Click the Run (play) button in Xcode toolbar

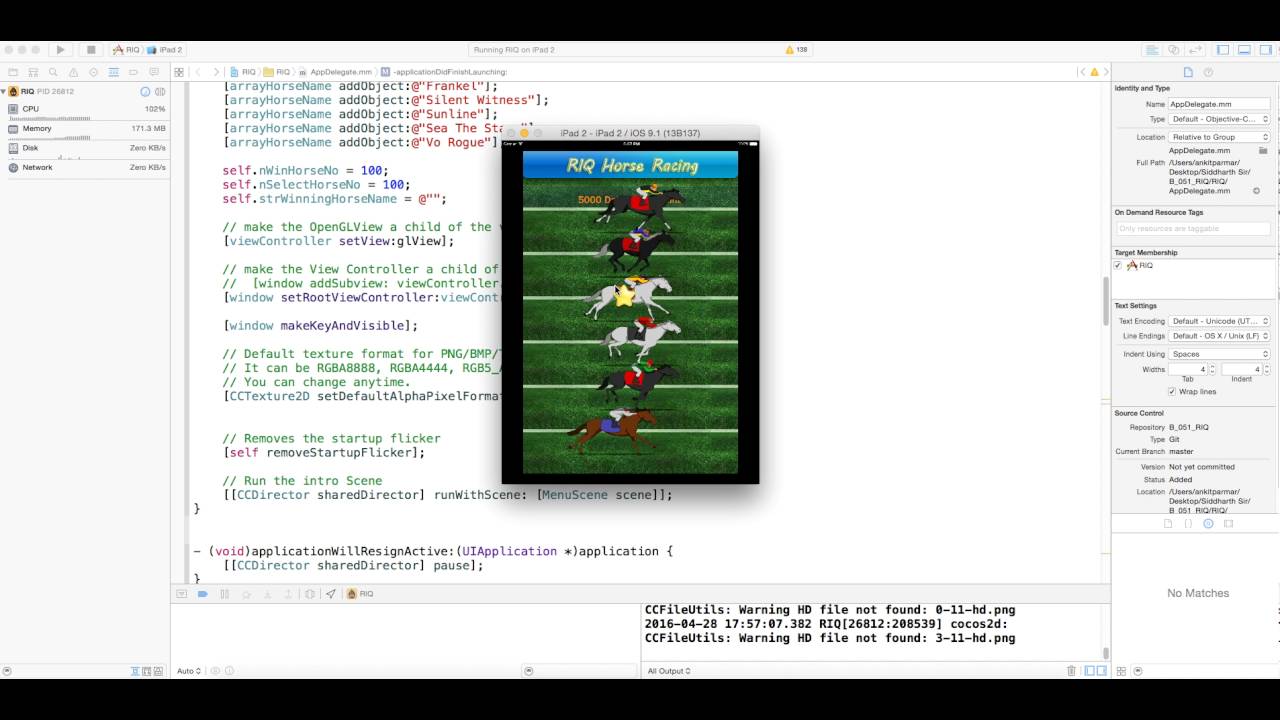coord(60,49)
